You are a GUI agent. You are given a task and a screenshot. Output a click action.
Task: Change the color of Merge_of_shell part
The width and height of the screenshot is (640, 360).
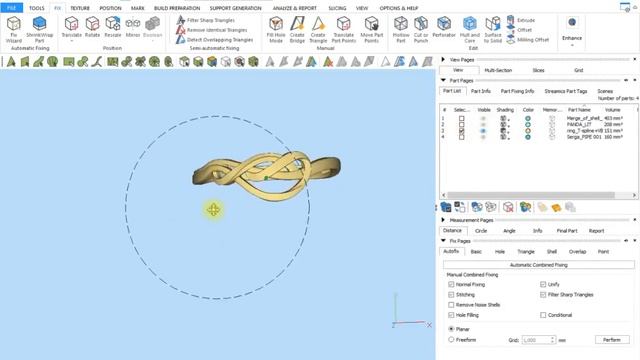(x=528, y=118)
